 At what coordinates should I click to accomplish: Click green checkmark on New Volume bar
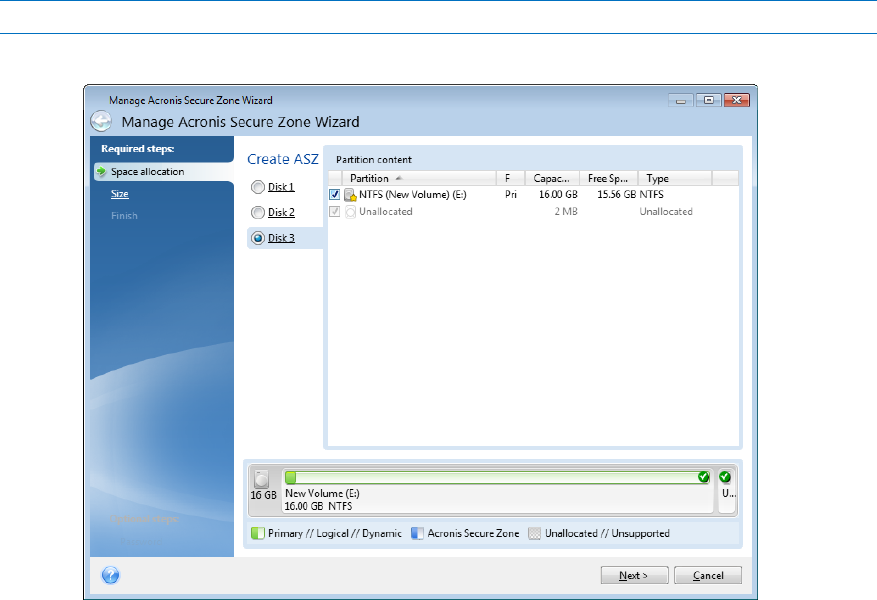tap(704, 477)
